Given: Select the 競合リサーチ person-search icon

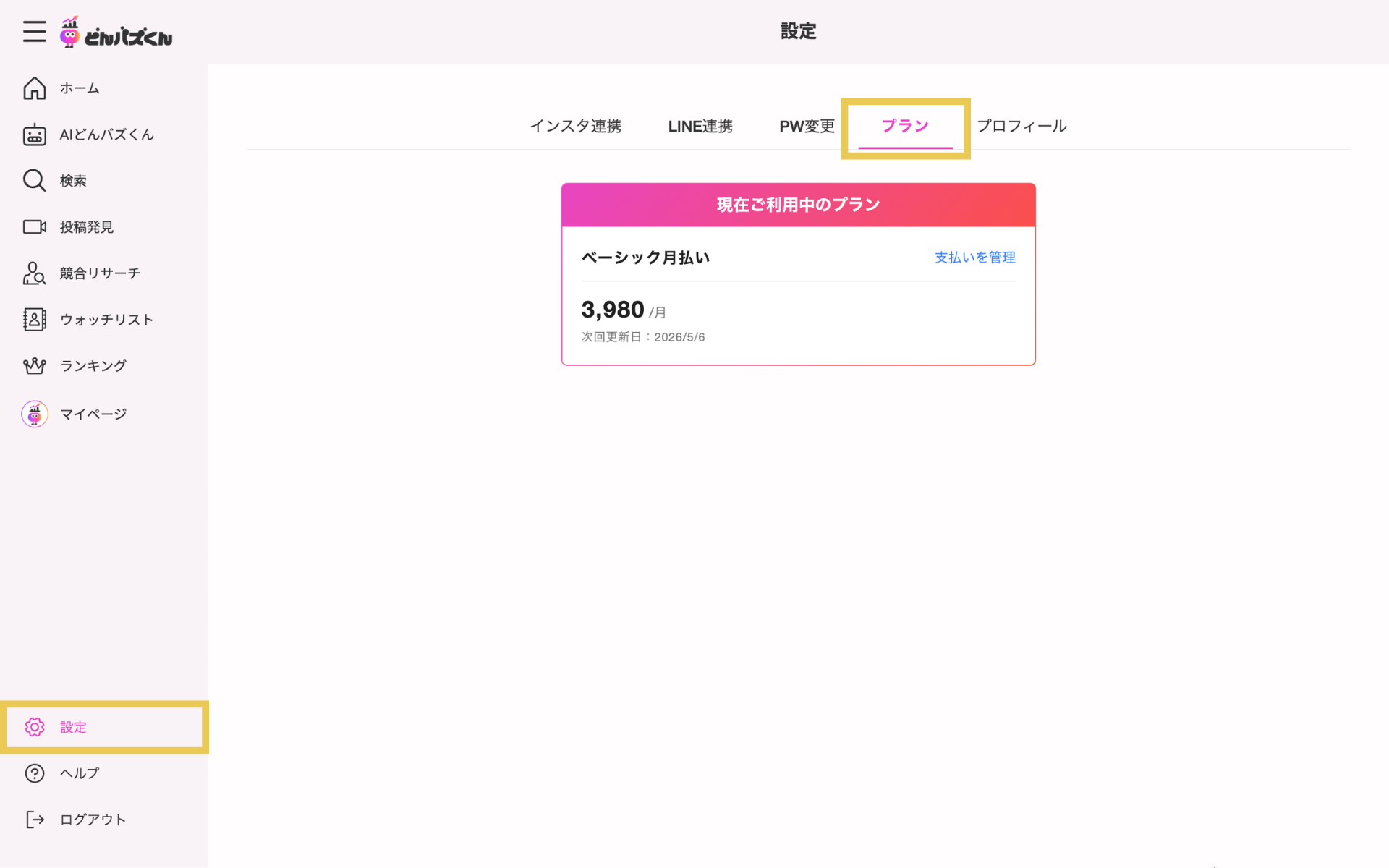Looking at the screenshot, I should (35, 273).
